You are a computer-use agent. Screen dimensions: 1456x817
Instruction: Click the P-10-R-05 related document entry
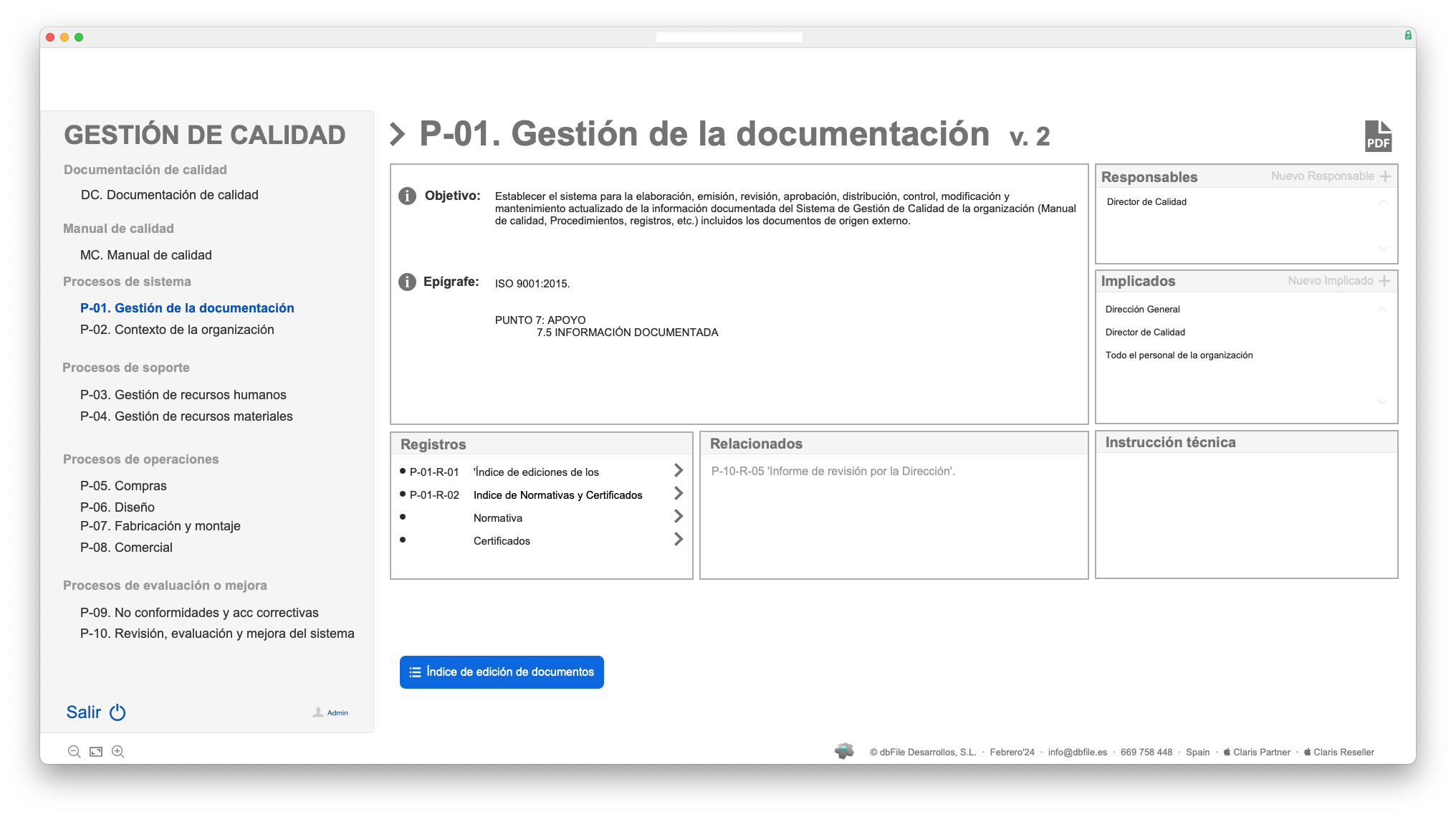833,472
